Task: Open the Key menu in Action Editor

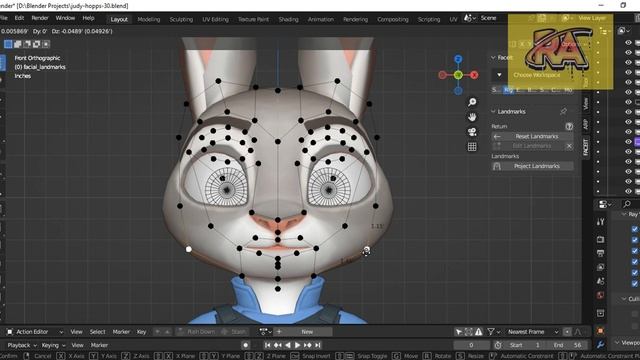Action: tap(142, 332)
